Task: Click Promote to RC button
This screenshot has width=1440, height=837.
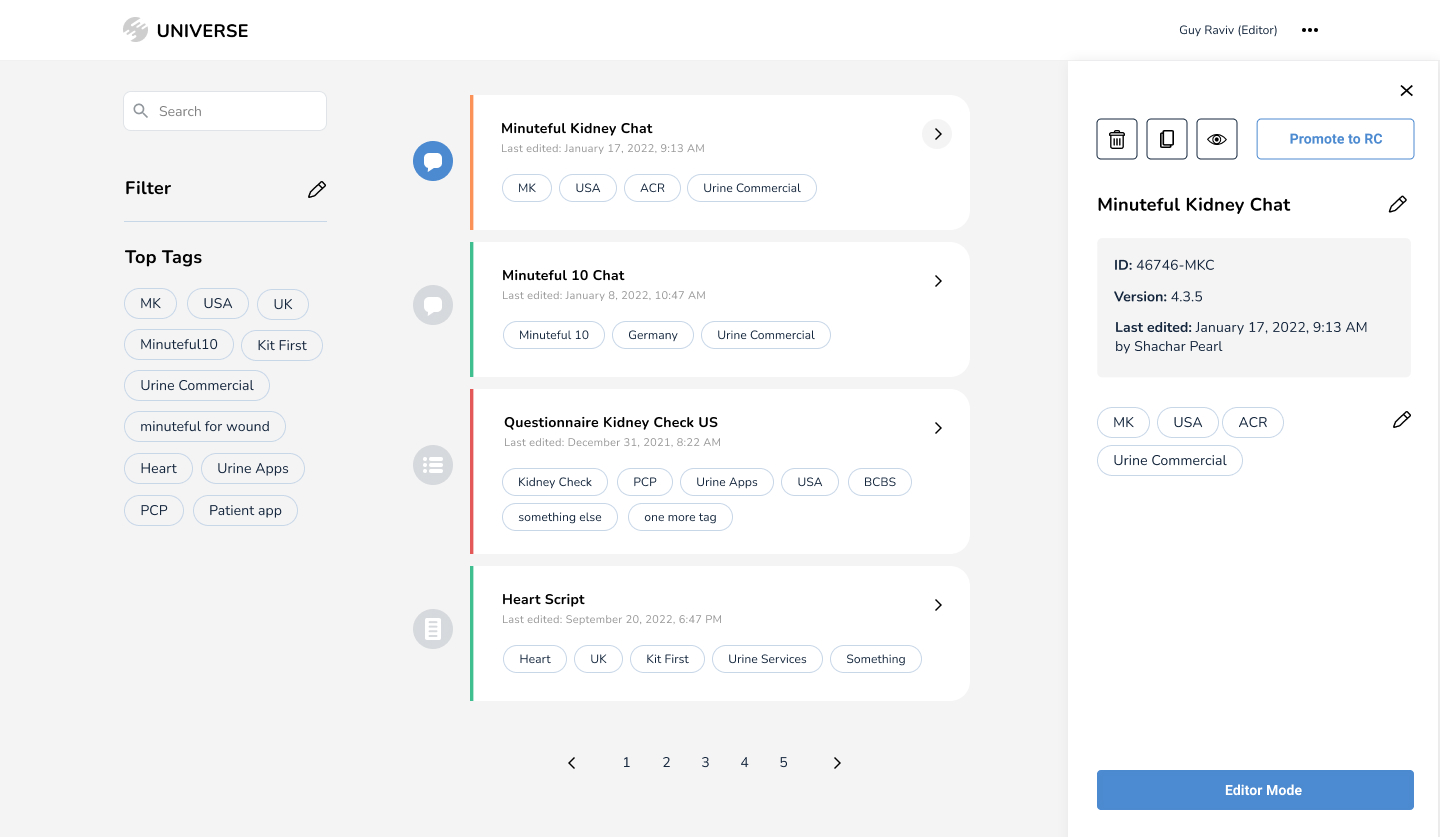Action: pyautogui.click(x=1335, y=139)
